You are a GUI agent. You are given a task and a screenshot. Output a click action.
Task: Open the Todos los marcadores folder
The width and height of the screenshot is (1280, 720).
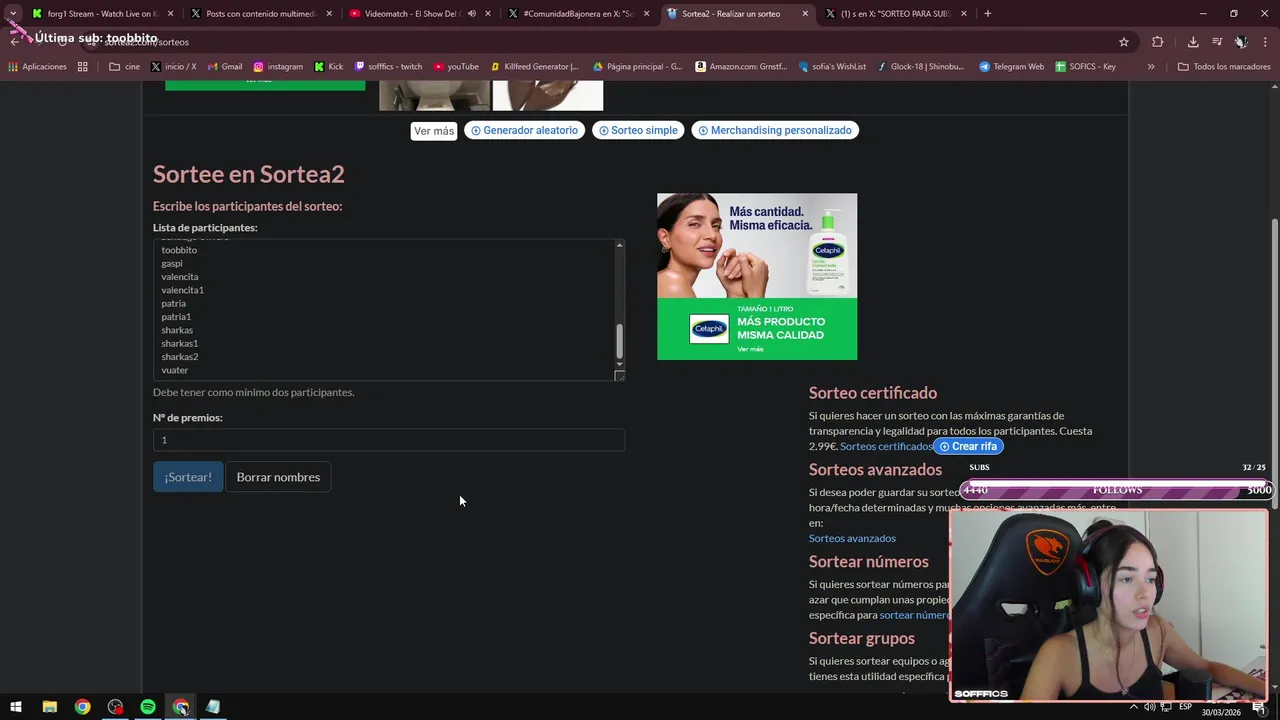[1224, 67]
